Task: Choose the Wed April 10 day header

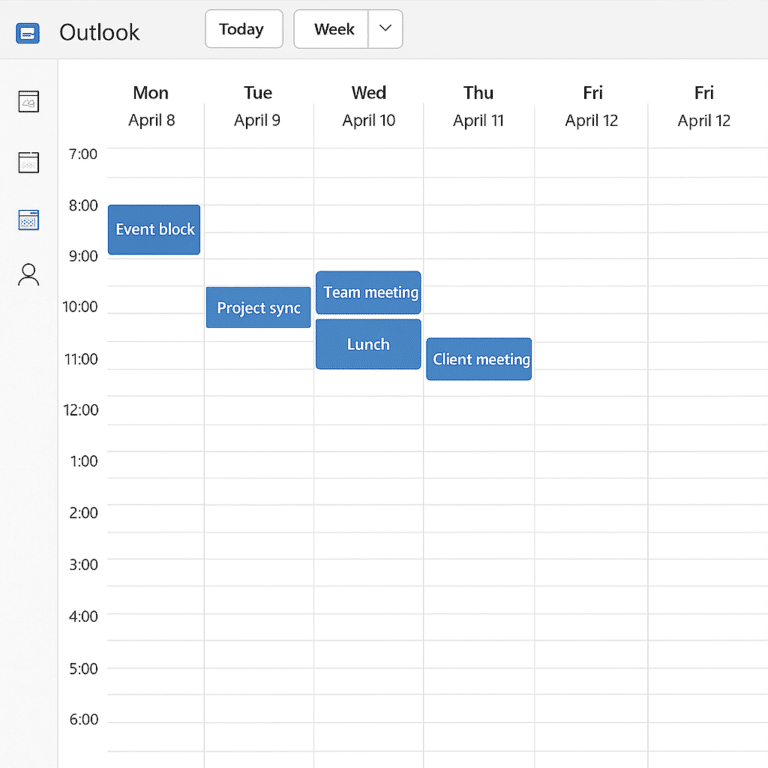Action: coord(368,106)
